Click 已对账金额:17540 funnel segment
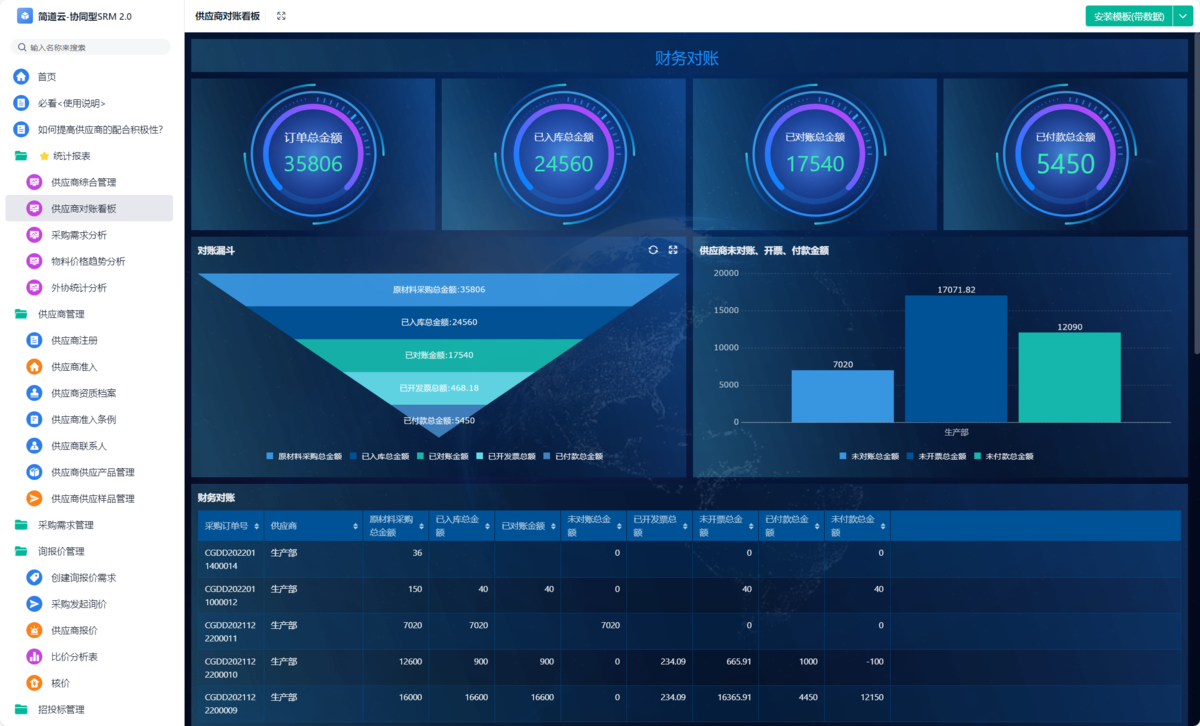 coord(439,355)
